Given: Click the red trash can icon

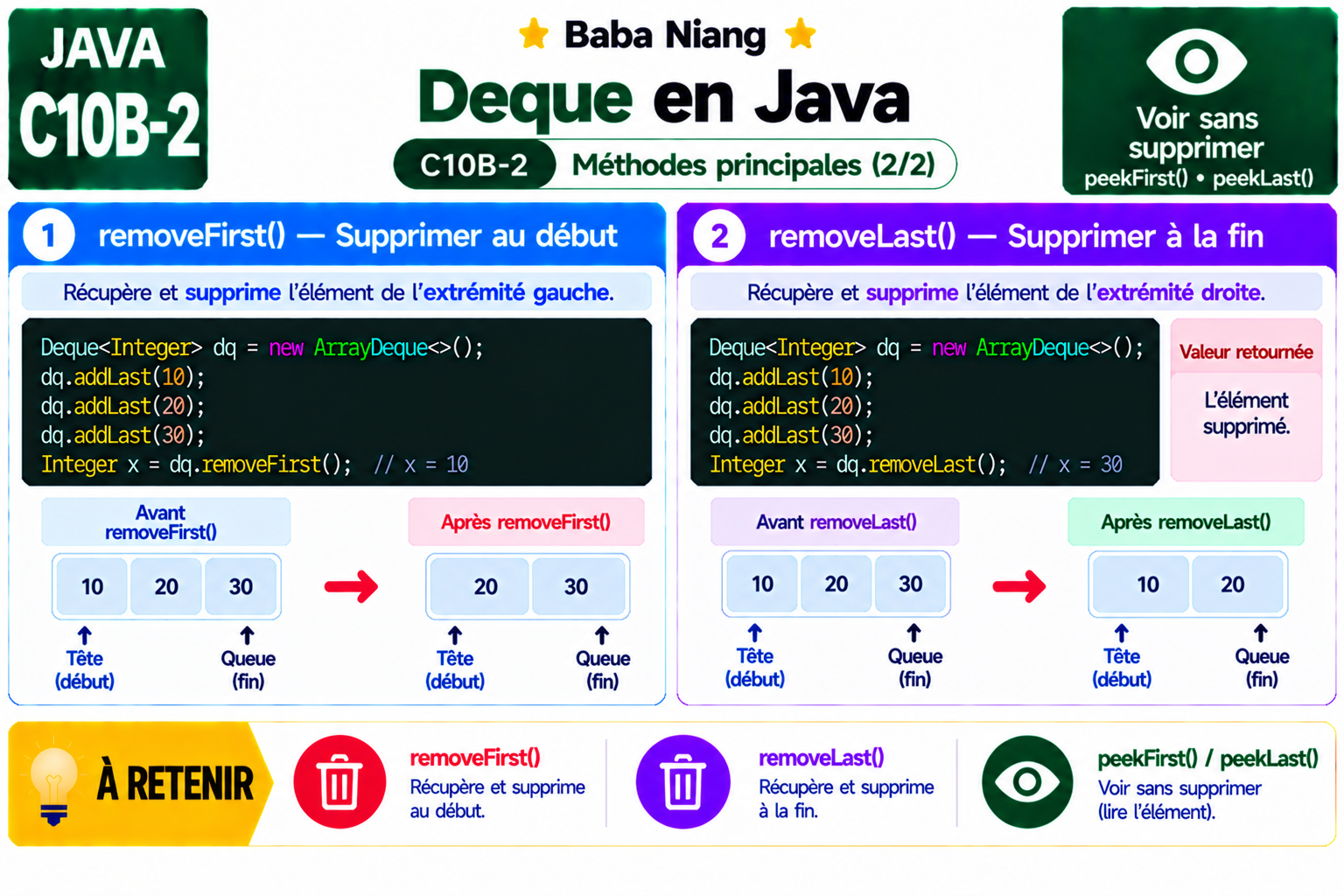Looking at the screenshot, I should coord(339,781).
